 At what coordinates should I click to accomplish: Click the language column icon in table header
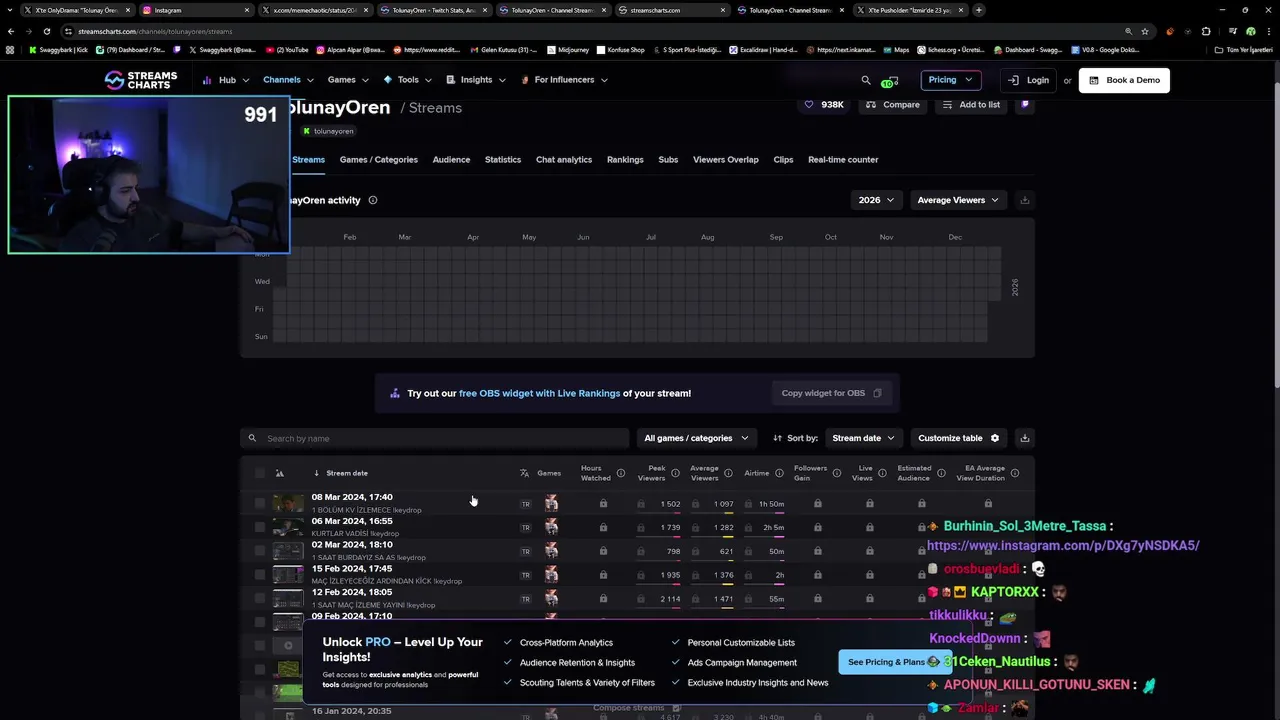(x=525, y=473)
